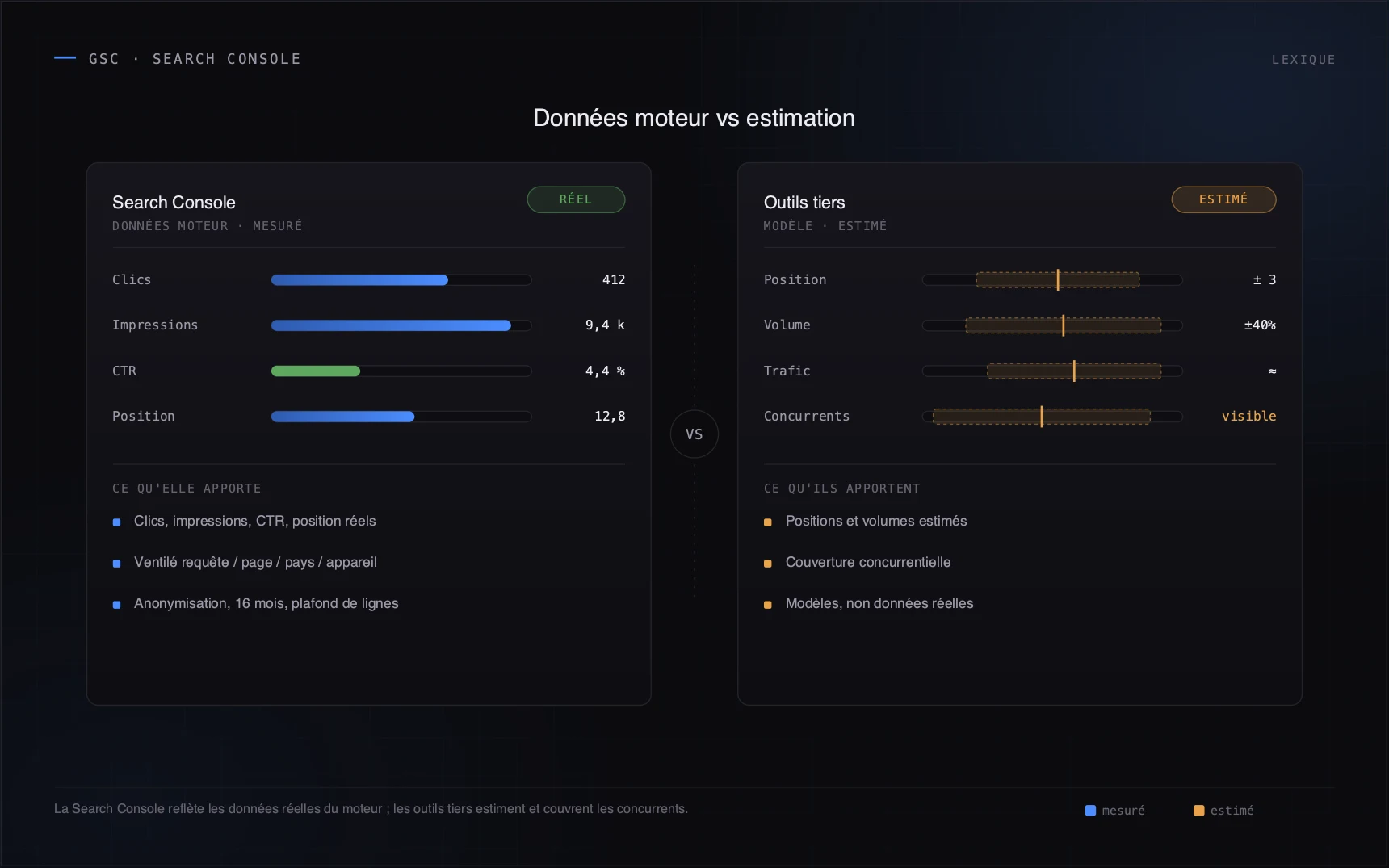Viewport: 1389px width, 868px height.
Task: Click the Search Console Position progress bar
Action: tap(401, 417)
